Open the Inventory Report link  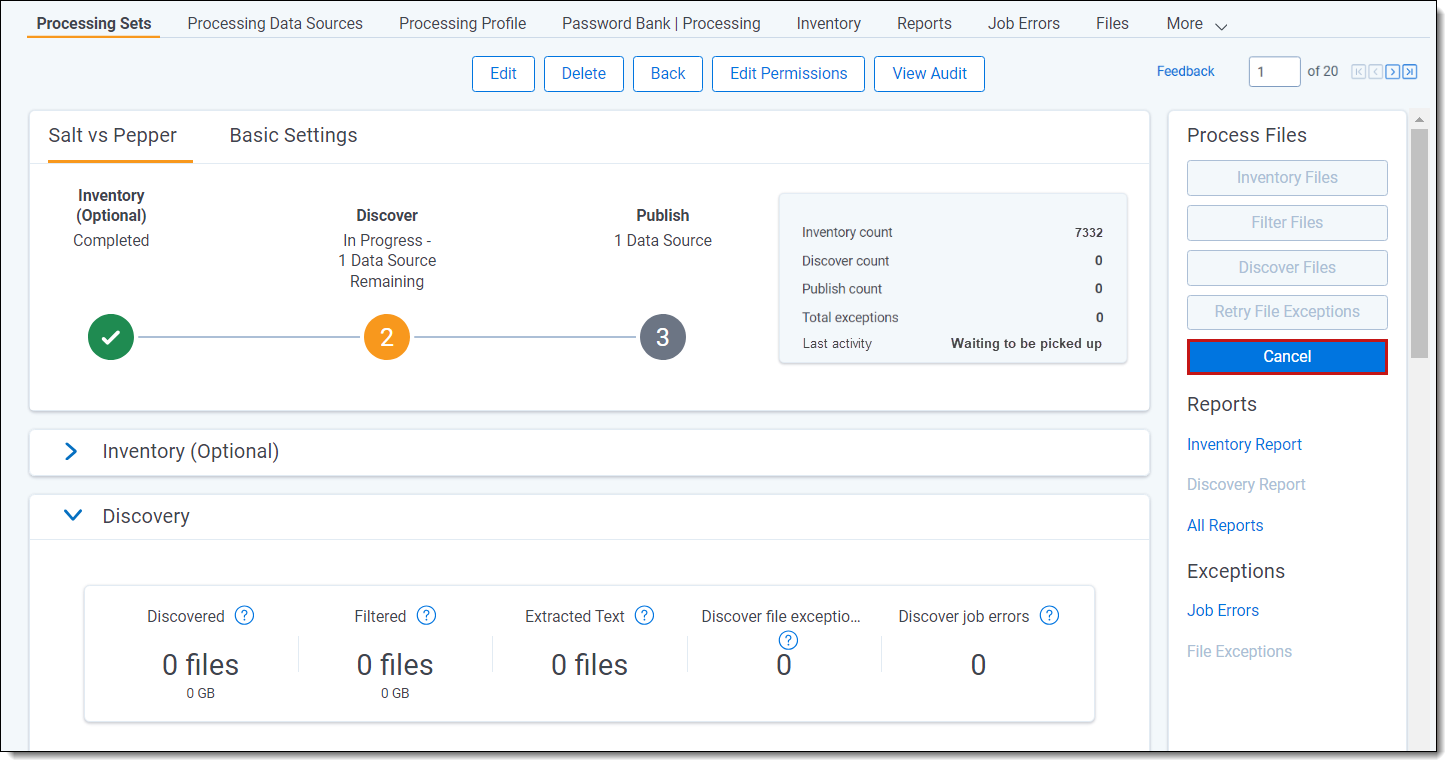(1244, 444)
